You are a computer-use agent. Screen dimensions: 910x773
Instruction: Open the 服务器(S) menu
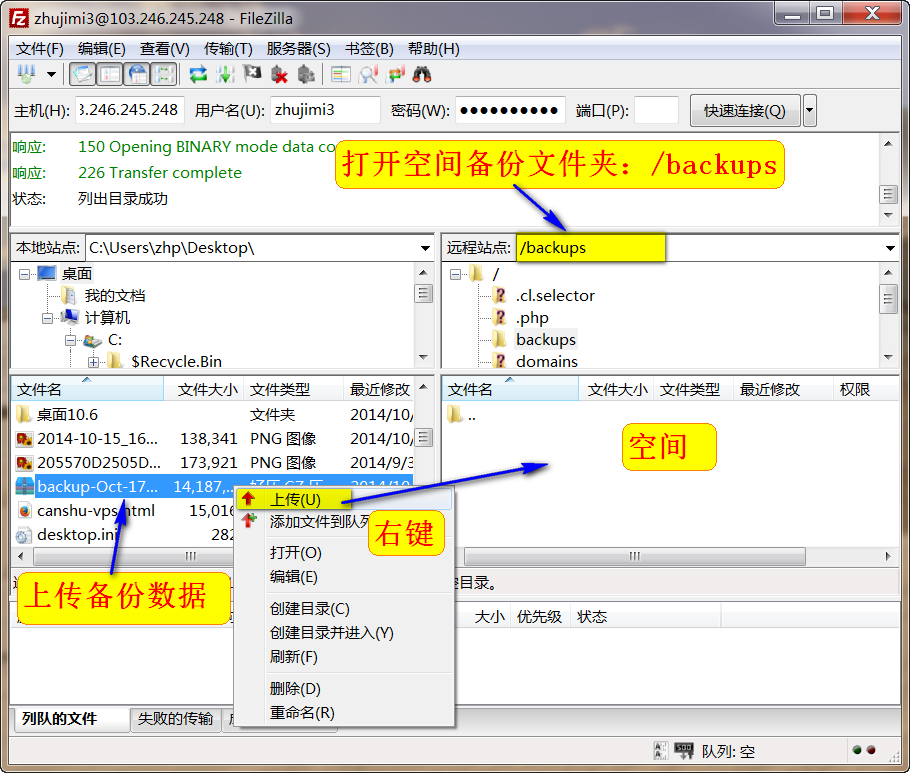tap(298, 49)
